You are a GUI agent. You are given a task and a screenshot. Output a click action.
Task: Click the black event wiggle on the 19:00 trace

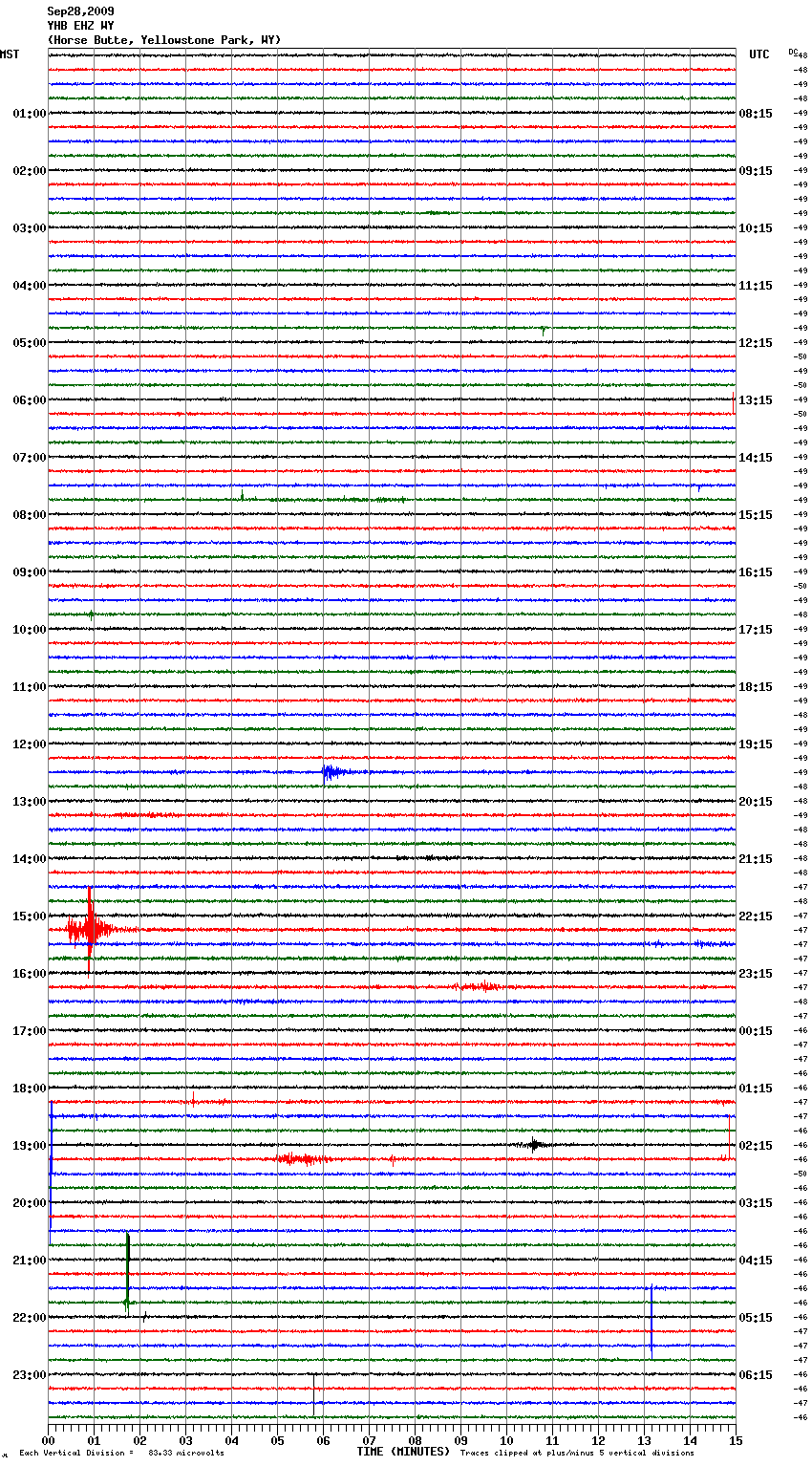535,1144
